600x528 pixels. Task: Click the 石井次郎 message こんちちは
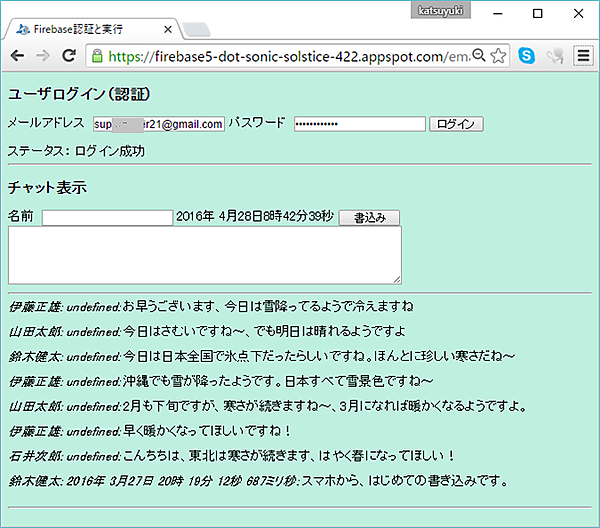(x=289, y=456)
